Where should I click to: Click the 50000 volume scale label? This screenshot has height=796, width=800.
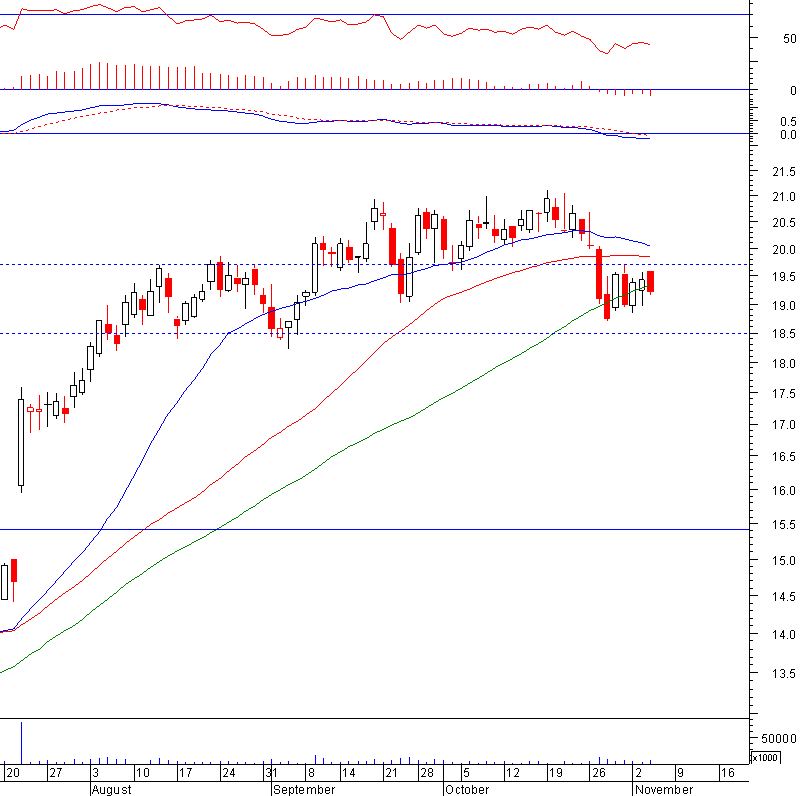pyautogui.click(x=779, y=739)
